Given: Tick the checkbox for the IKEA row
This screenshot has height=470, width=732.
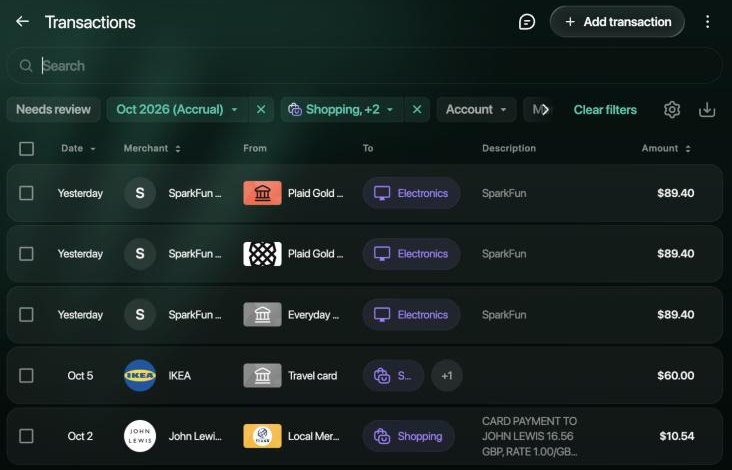Looking at the screenshot, I should 27,375.
